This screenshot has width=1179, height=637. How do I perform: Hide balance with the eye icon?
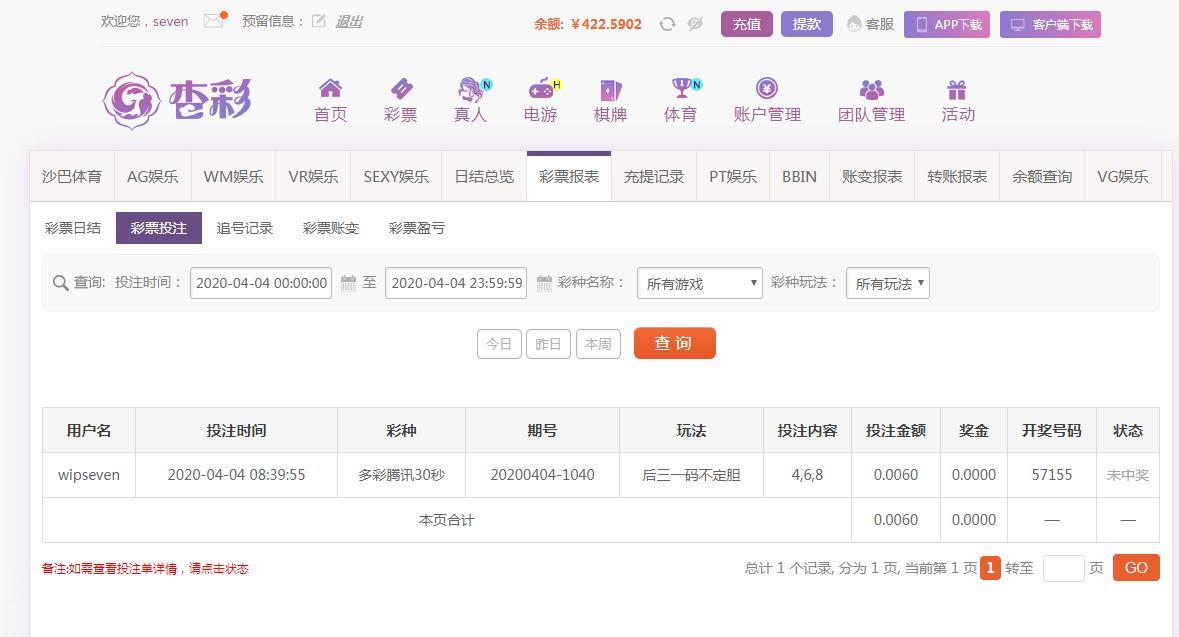click(x=696, y=24)
